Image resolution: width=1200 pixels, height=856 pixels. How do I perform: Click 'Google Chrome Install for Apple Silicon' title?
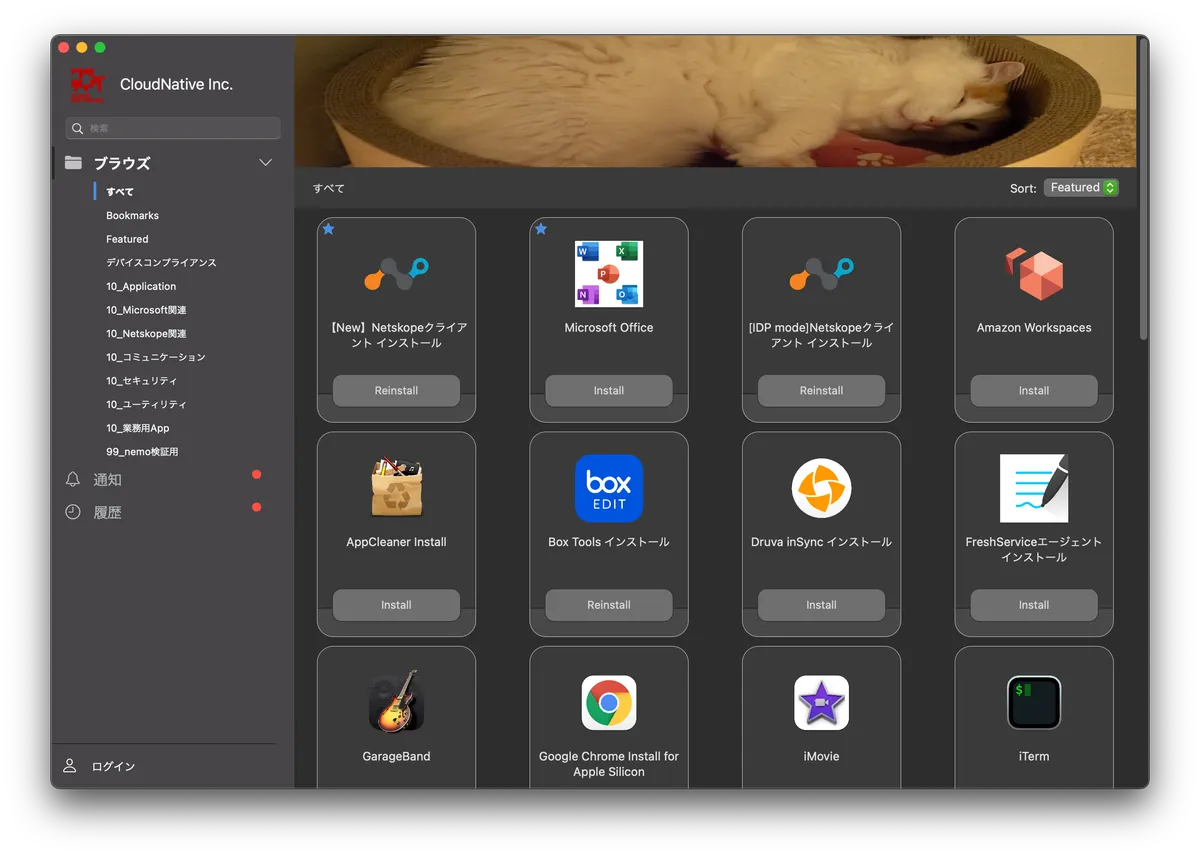click(609, 764)
